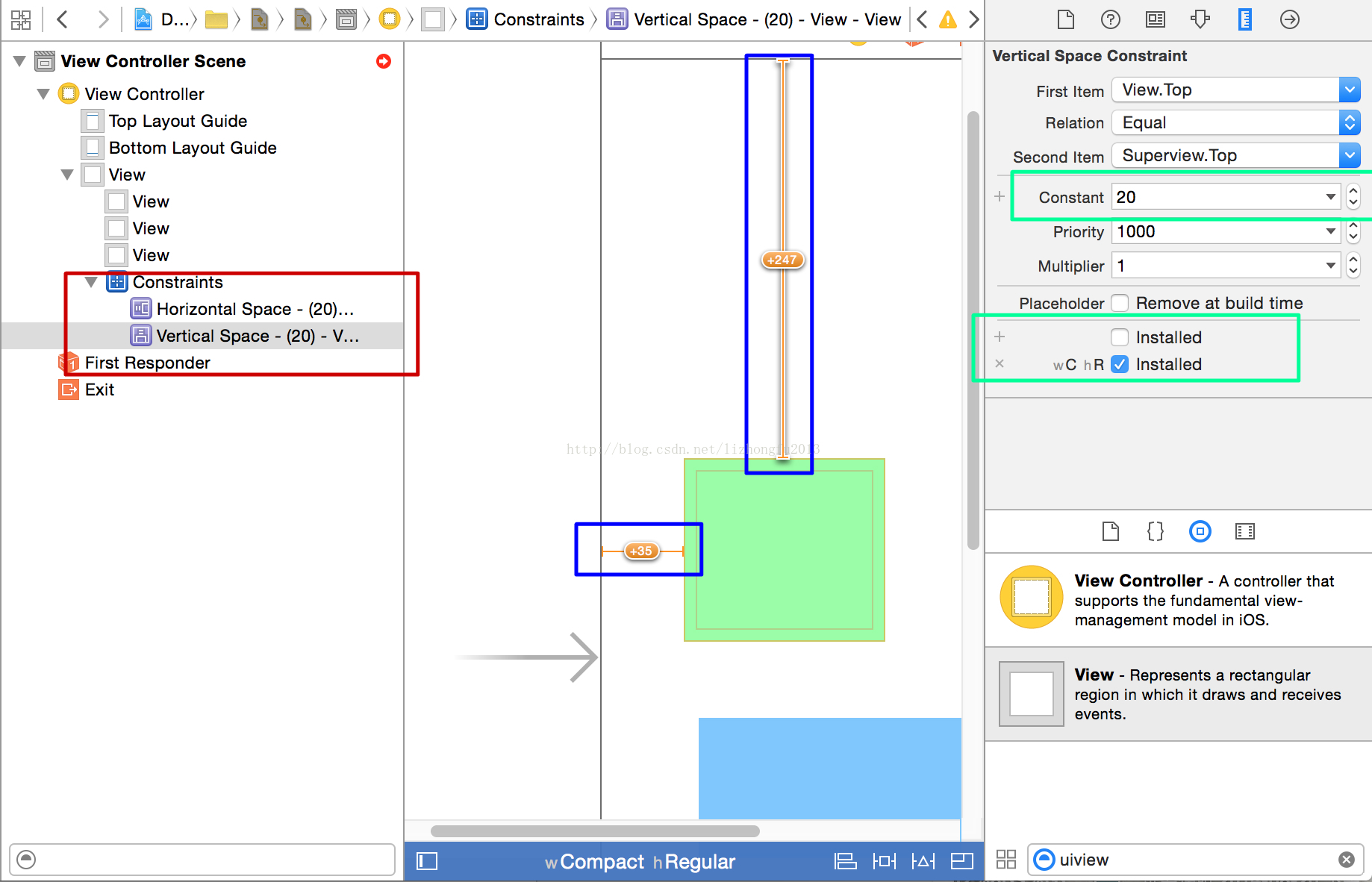The height and width of the screenshot is (882, 1372).
Task: Click the Multiplier stepper control
Action: [1353, 266]
